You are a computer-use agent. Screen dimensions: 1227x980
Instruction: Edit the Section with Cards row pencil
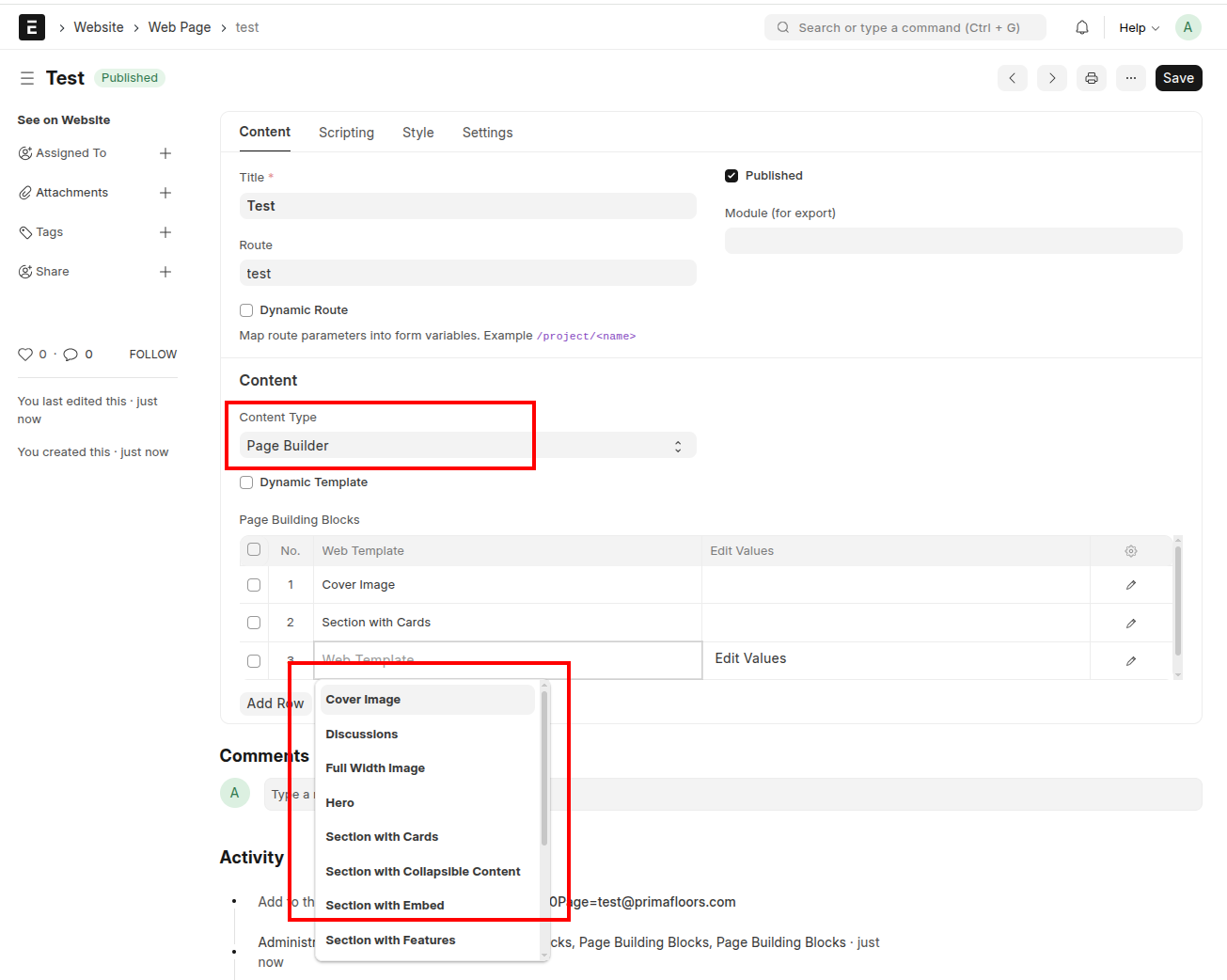[x=1131, y=623]
